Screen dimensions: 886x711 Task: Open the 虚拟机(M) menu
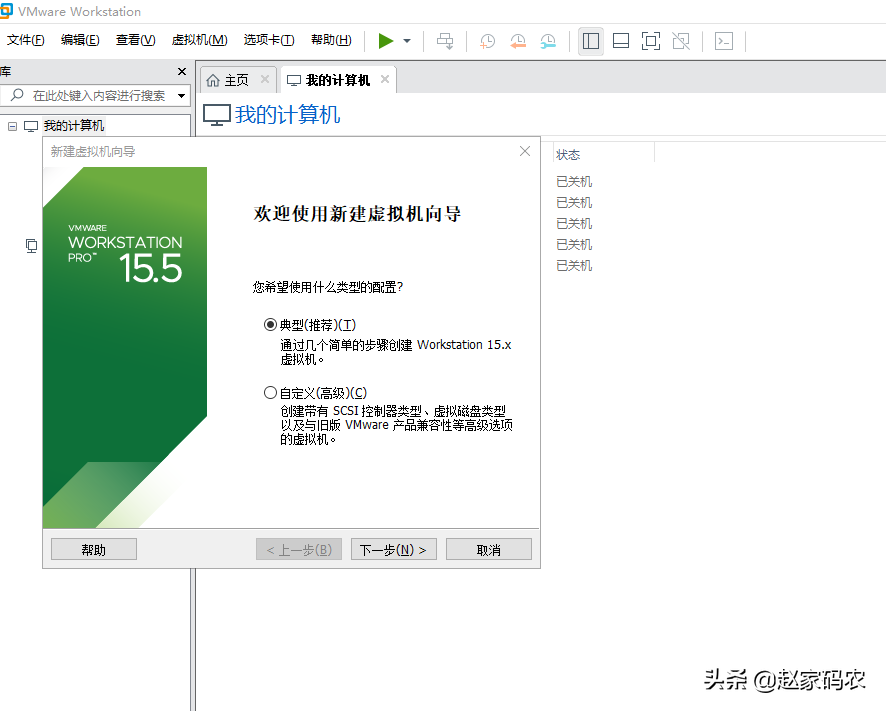click(199, 40)
